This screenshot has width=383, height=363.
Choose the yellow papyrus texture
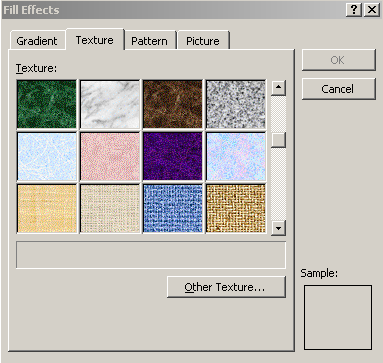point(47,208)
